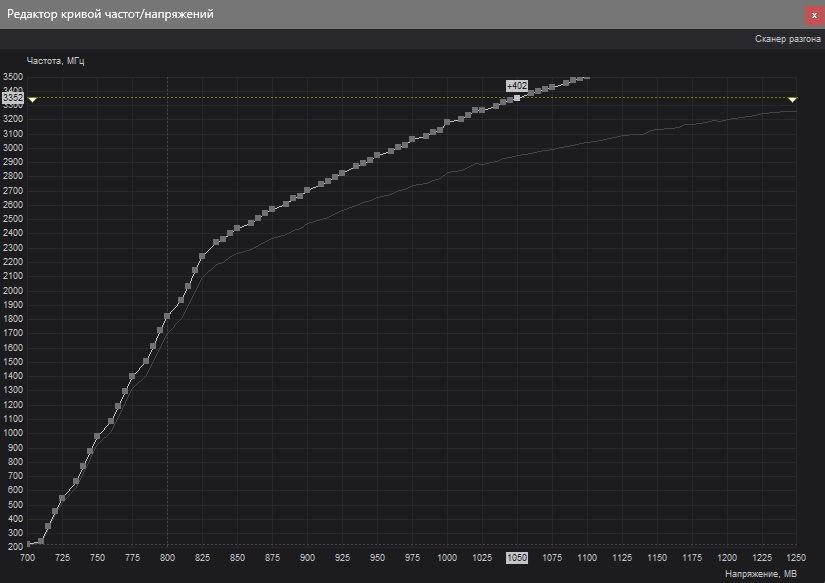Viewport: 825px width, 583px height.
Task: Click the right yellow triangle frequency marker
Action: click(792, 99)
